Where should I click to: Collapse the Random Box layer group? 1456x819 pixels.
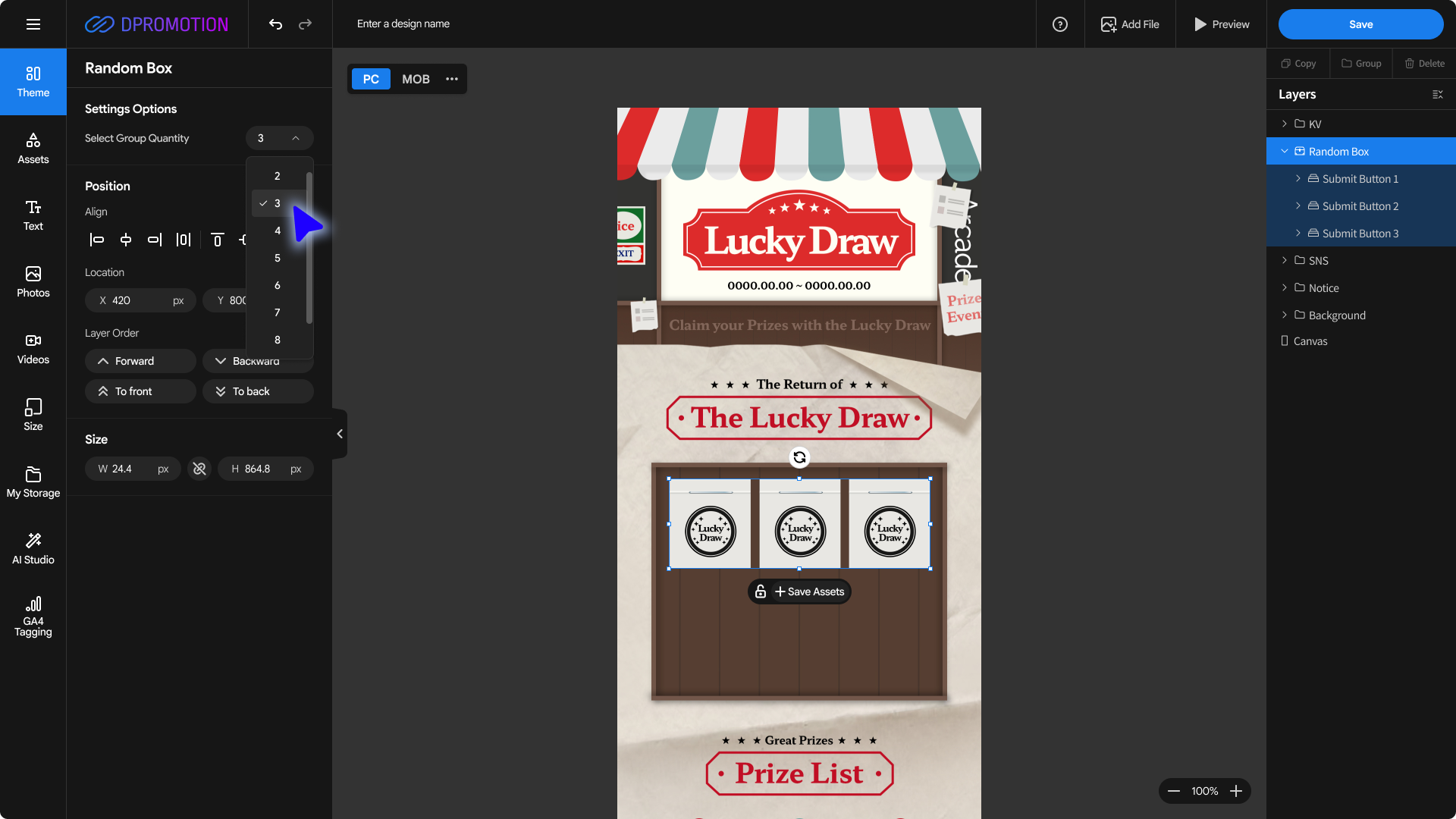tap(1284, 151)
